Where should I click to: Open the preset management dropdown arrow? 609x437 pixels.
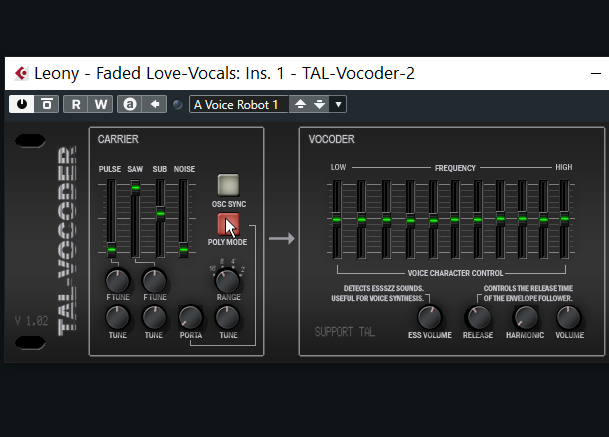click(338, 104)
